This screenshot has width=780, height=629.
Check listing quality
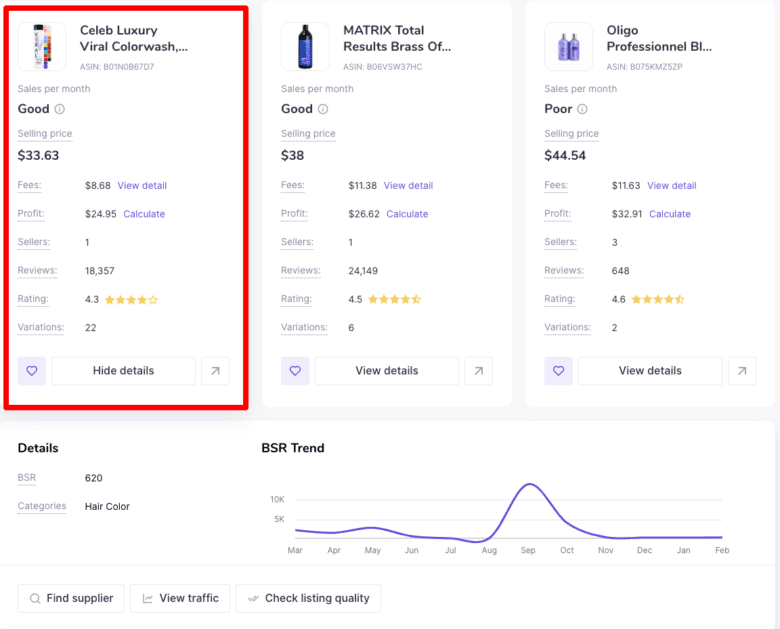(x=308, y=598)
